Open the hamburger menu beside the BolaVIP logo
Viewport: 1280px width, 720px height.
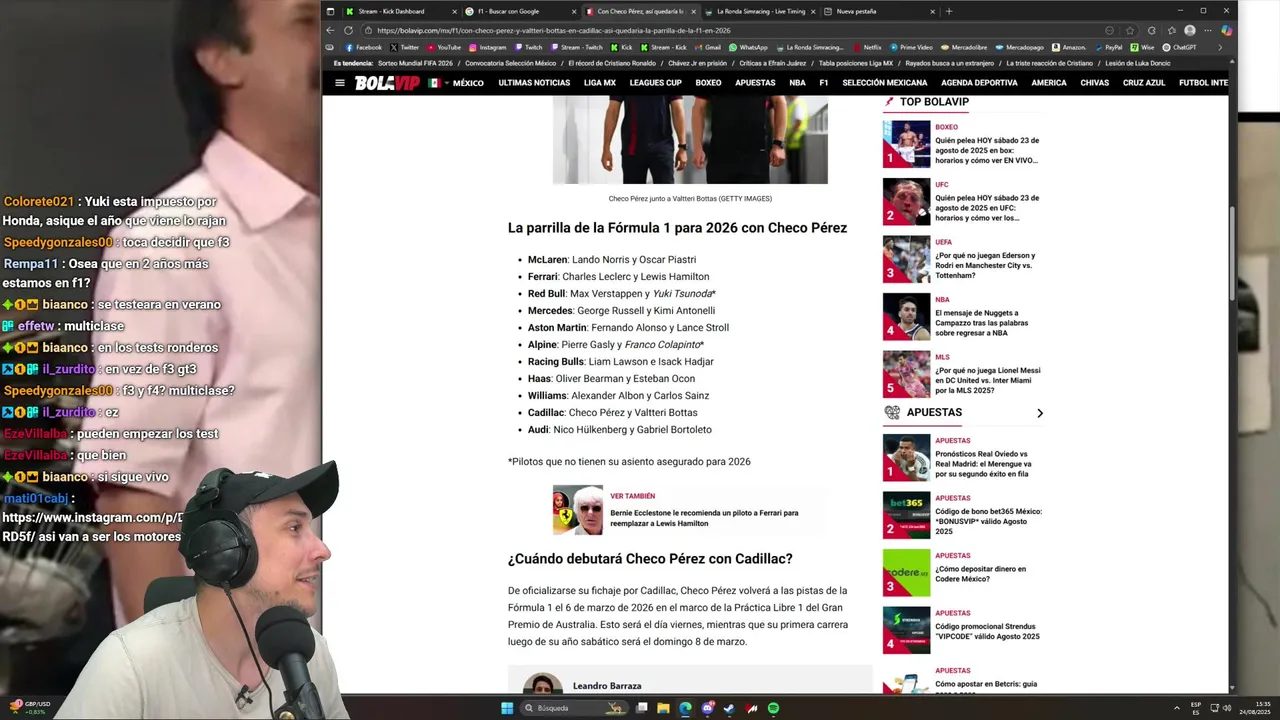(340, 83)
